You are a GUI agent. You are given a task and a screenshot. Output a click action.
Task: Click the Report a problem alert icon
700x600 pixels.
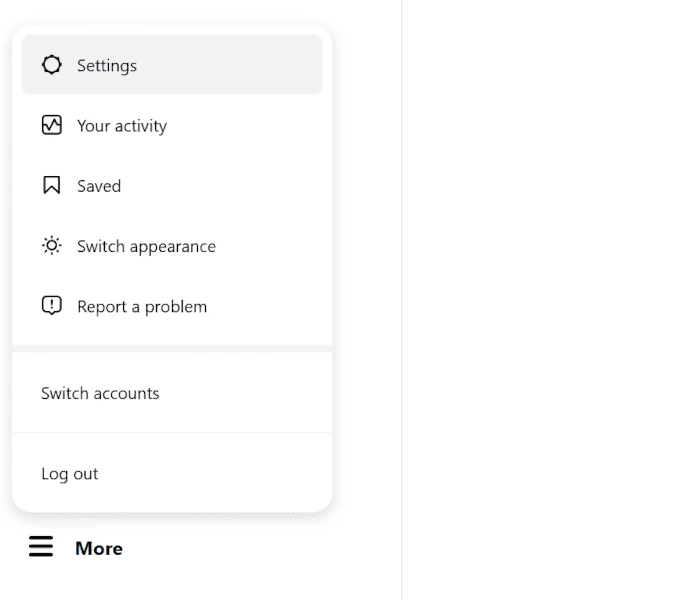pos(52,306)
